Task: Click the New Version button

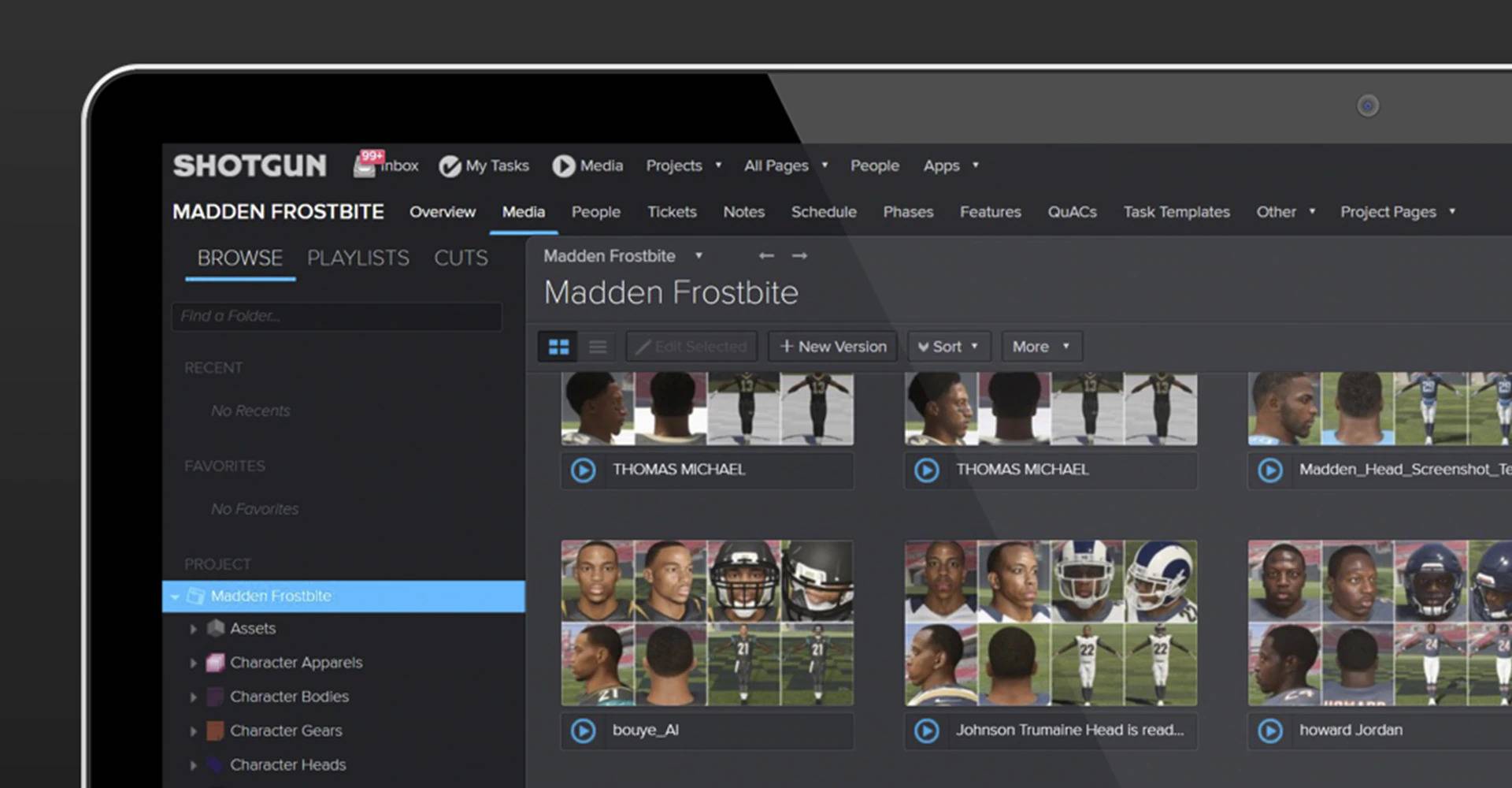Action: pyautogui.click(x=832, y=347)
